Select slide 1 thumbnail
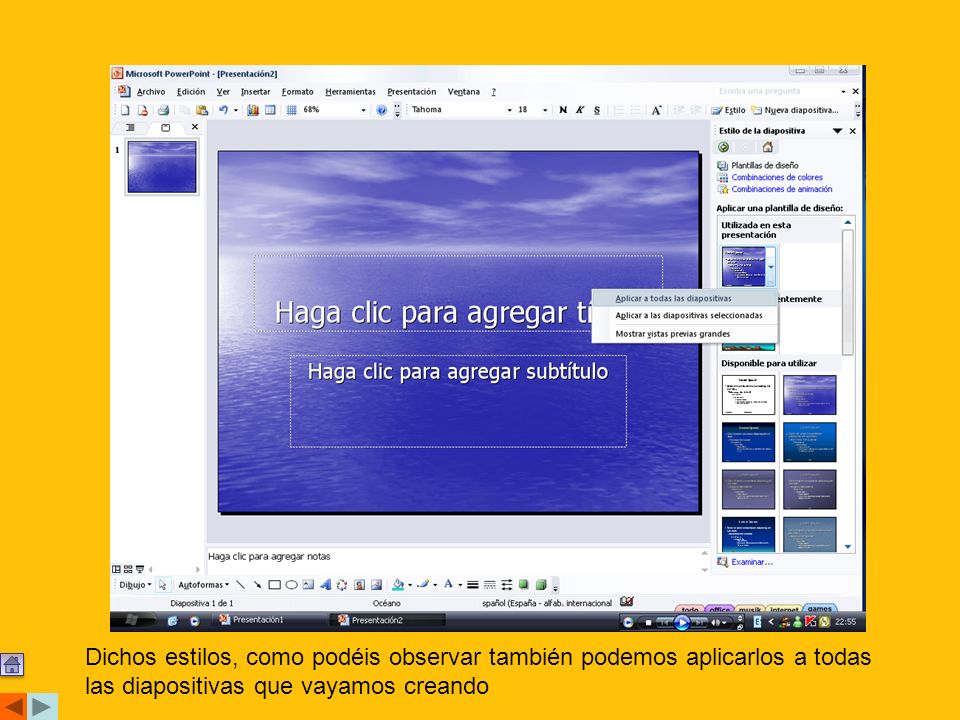Viewport: 960px width, 720px height. point(162,167)
